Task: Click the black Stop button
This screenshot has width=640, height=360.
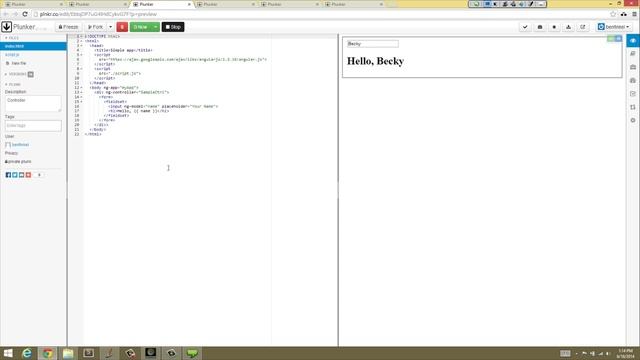Action: tap(173, 27)
